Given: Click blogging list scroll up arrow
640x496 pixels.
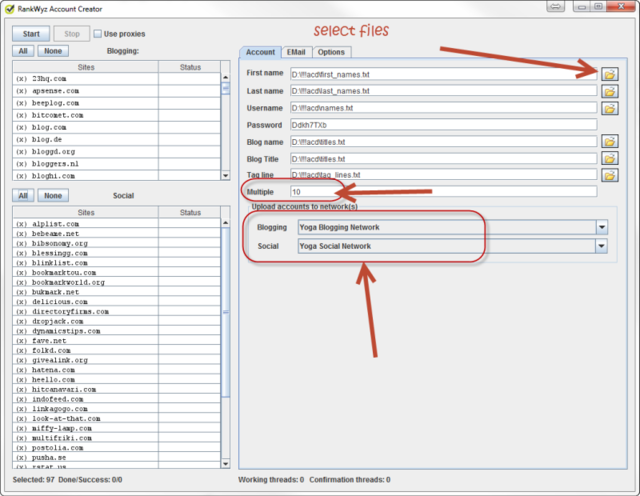Looking at the screenshot, I should [x=225, y=77].
